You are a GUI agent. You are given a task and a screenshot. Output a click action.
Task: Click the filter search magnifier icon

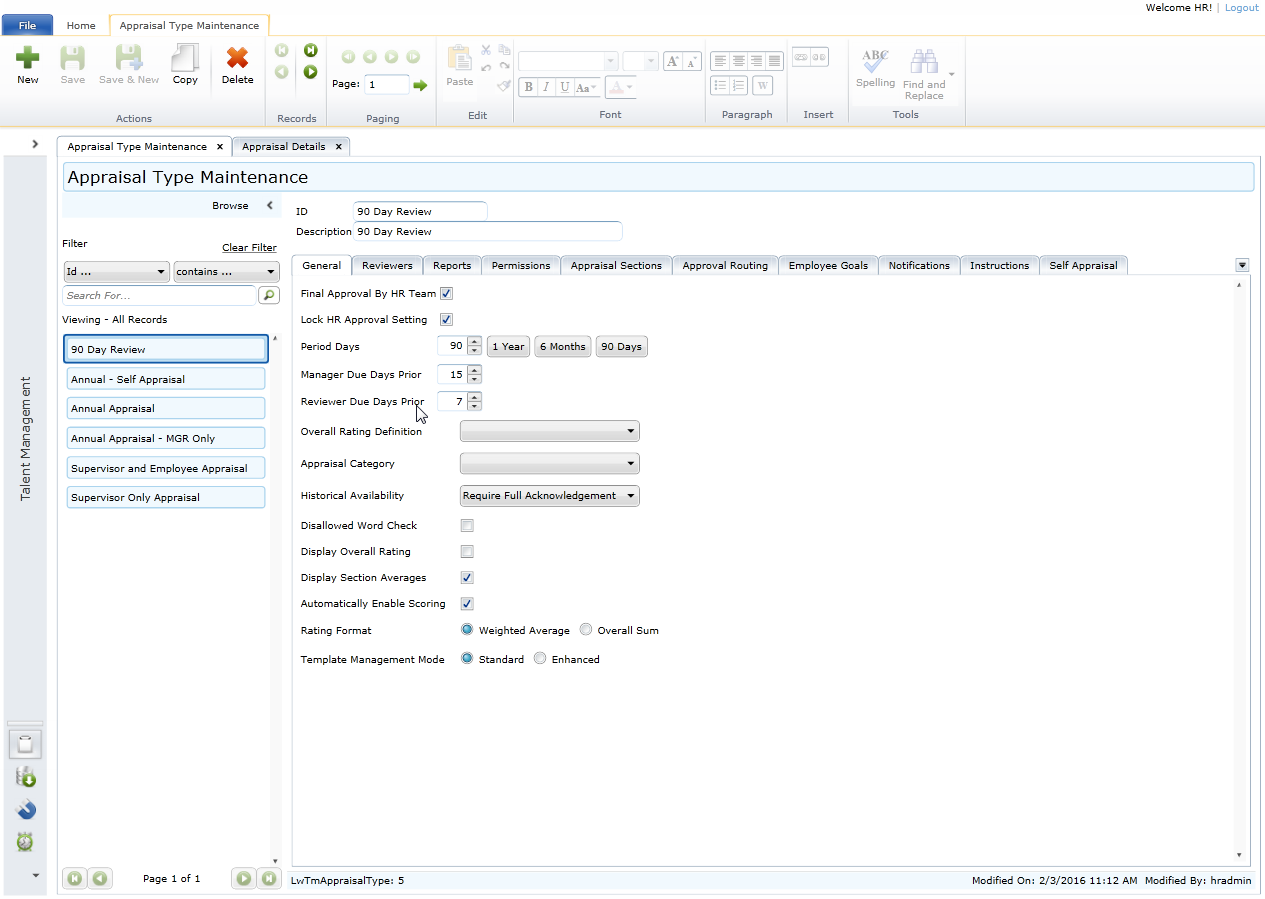point(268,295)
